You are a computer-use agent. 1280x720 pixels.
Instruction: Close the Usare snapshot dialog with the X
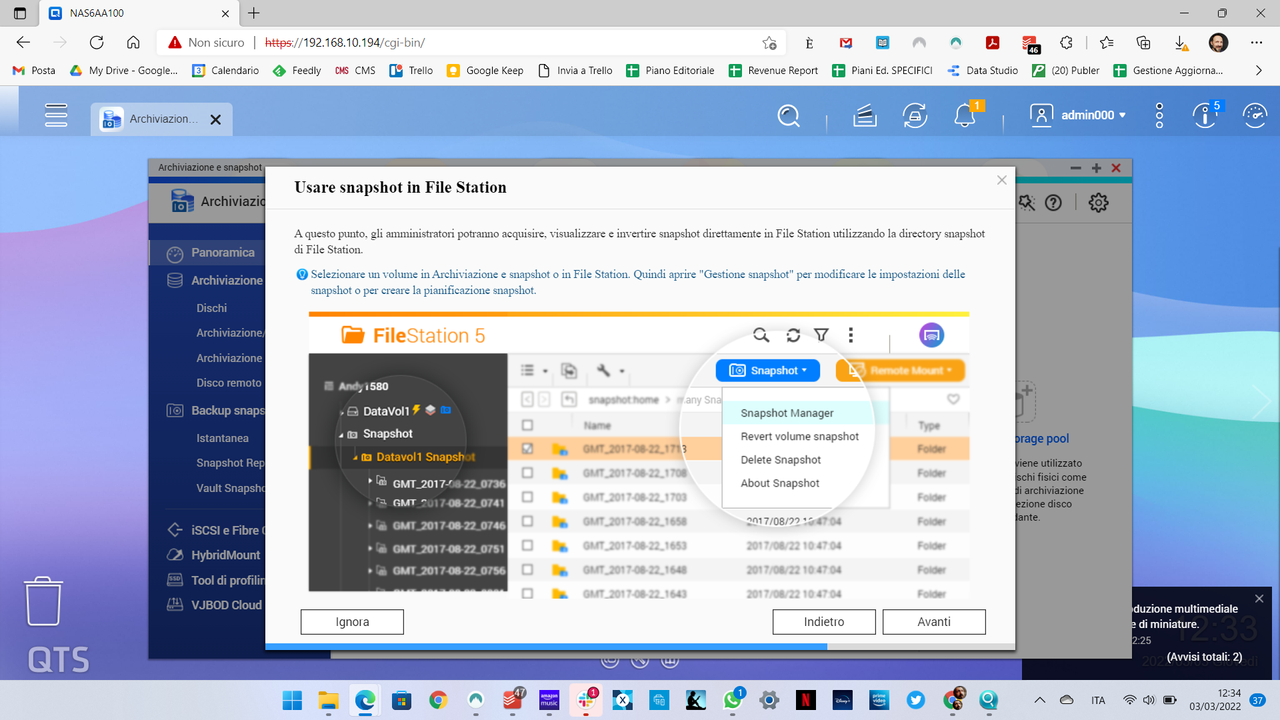(1001, 180)
